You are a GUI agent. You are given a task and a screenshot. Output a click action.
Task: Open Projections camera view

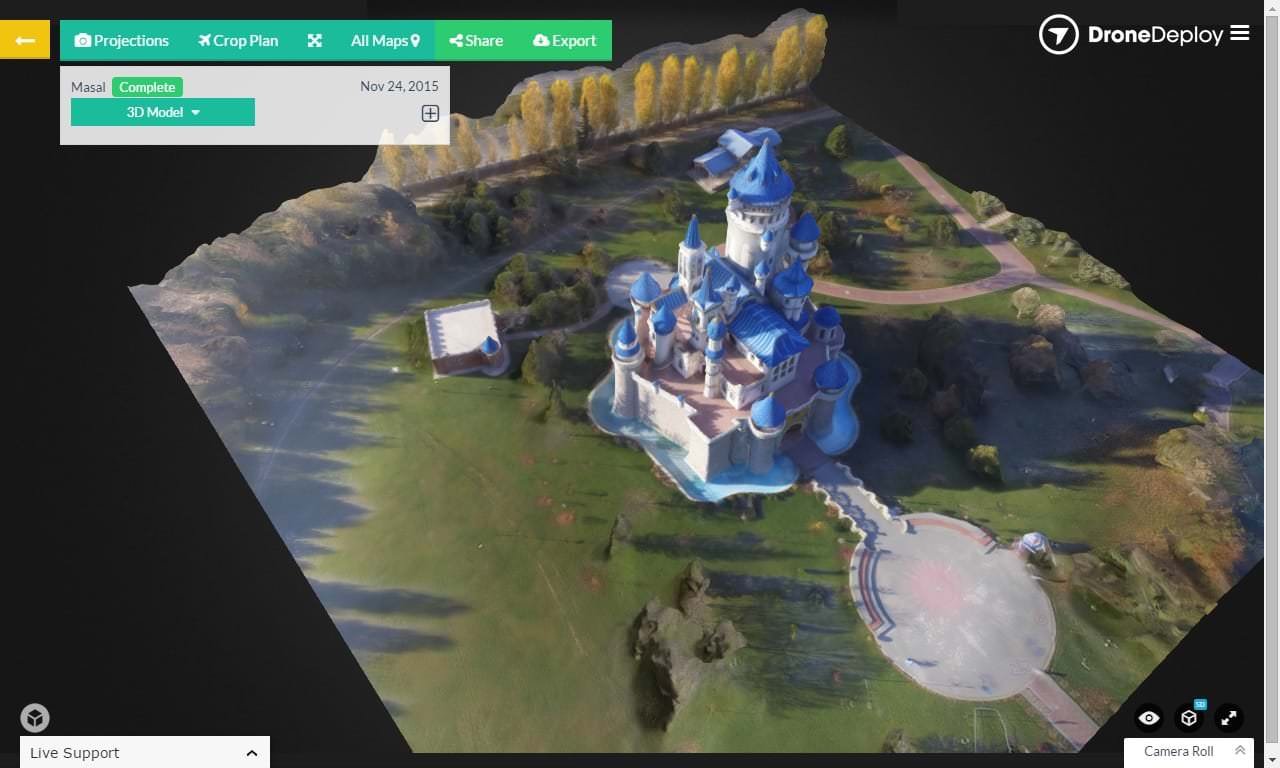122,41
